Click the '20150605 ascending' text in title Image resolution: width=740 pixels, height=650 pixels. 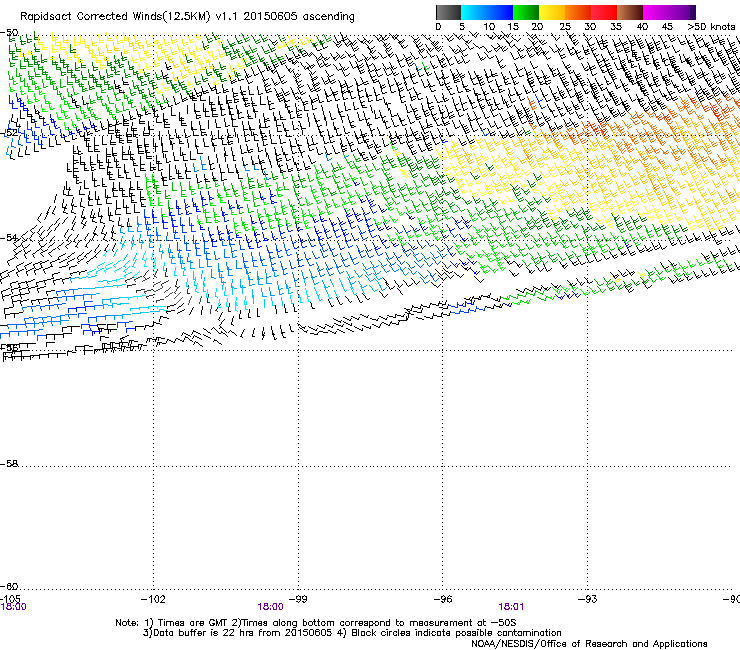299,16
